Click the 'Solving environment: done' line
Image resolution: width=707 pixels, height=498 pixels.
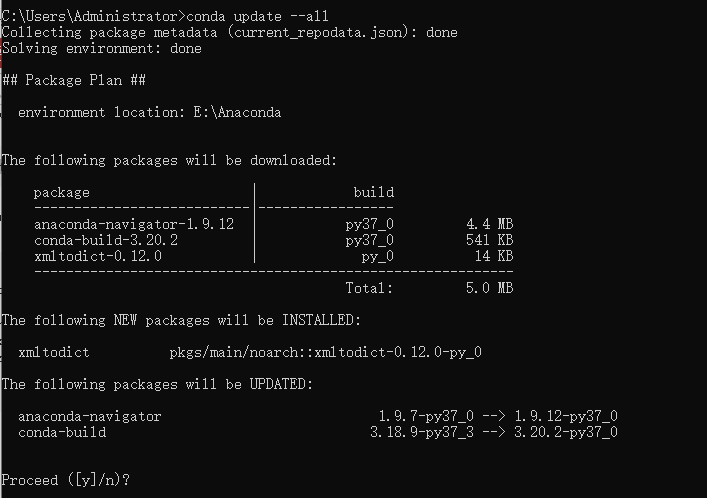click(x=101, y=48)
